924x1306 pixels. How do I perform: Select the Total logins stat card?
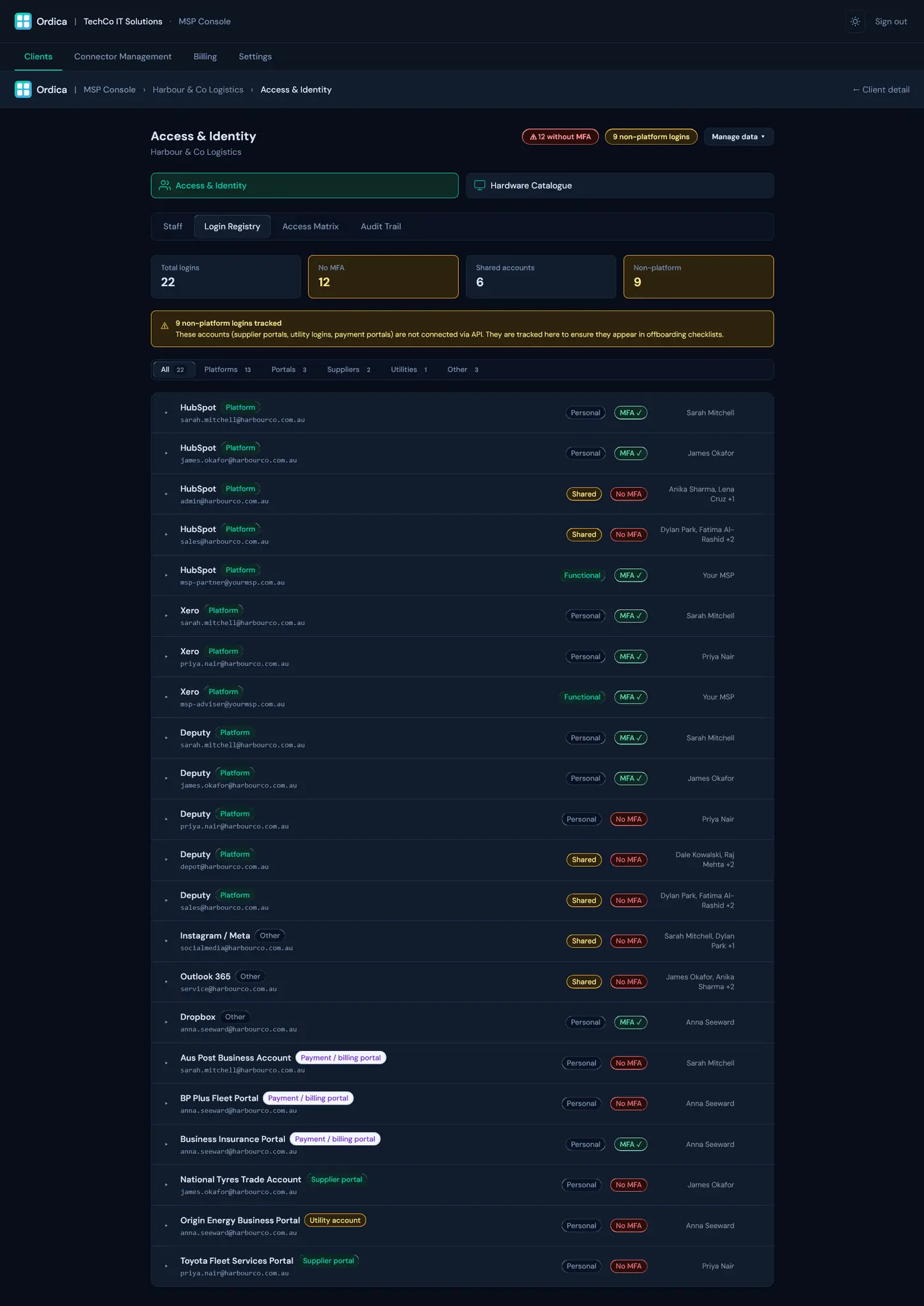tap(226, 277)
